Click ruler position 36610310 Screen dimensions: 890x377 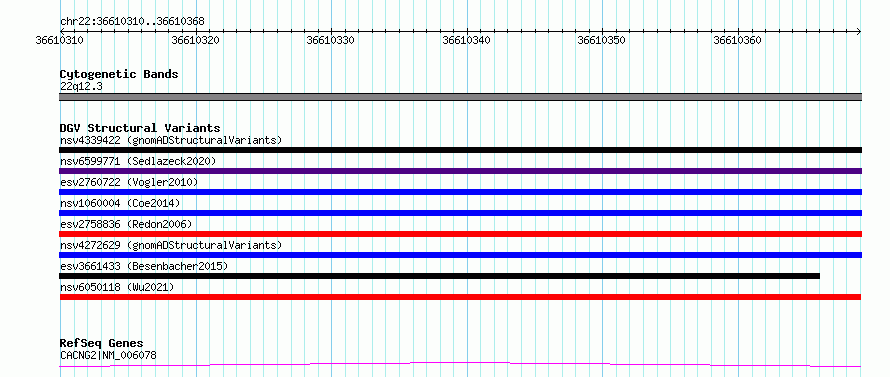(x=60, y=41)
